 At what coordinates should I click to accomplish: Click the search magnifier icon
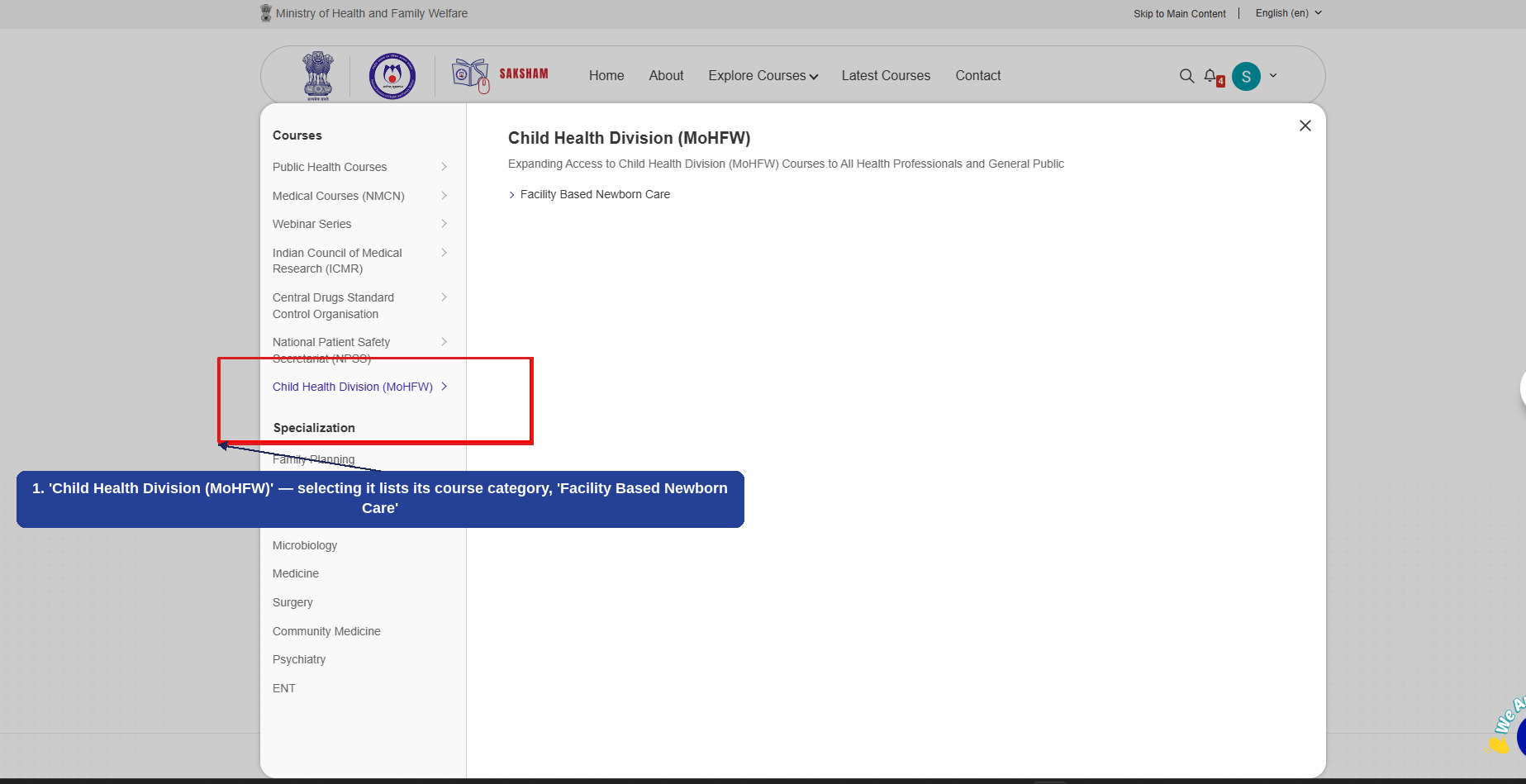[x=1186, y=76]
